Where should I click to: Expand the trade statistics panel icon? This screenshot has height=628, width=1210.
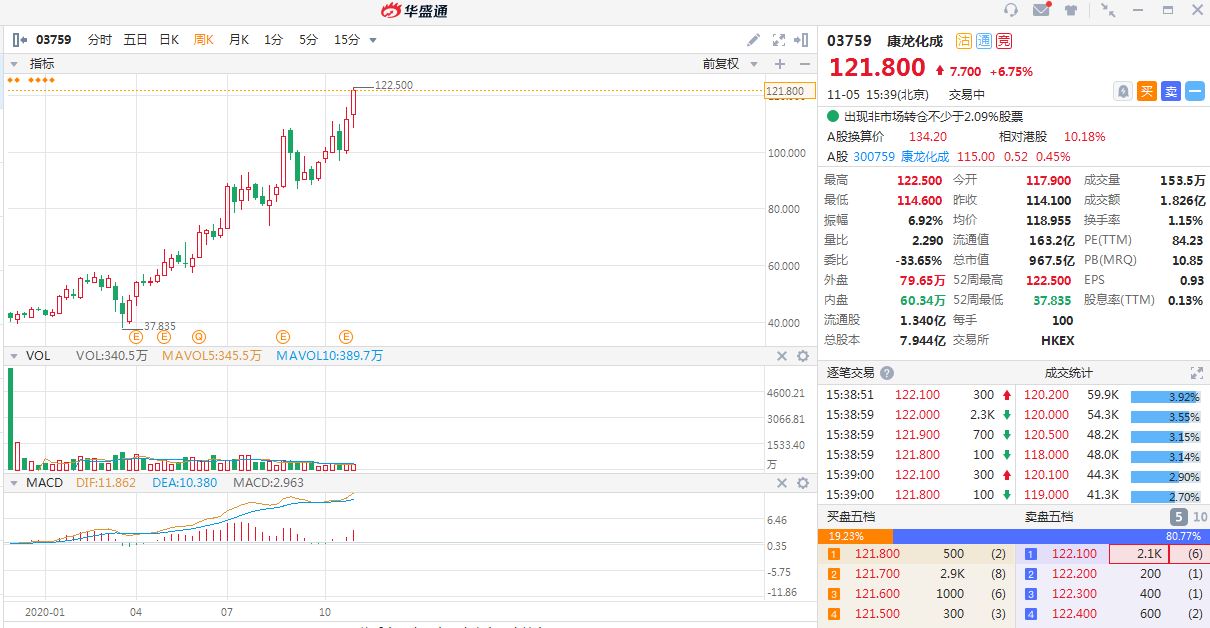[1196, 372]
